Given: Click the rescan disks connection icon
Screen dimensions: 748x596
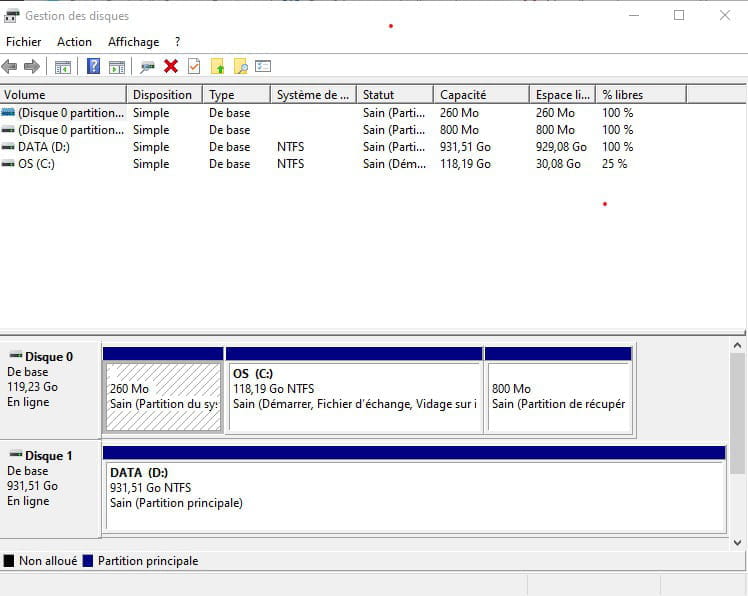Looking at the screenshot, I should click(147, 67).
